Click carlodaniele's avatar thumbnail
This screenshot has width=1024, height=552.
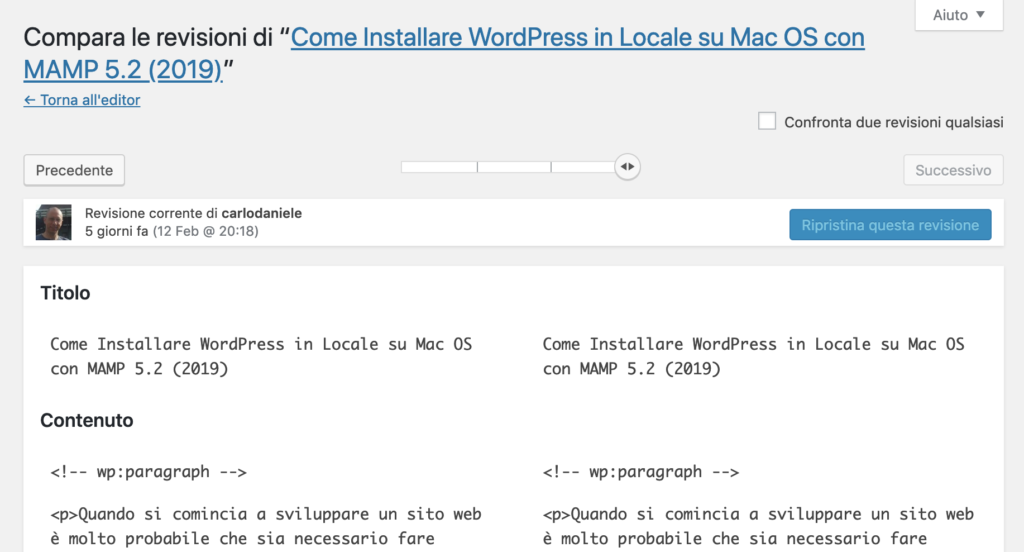(54, 222)
